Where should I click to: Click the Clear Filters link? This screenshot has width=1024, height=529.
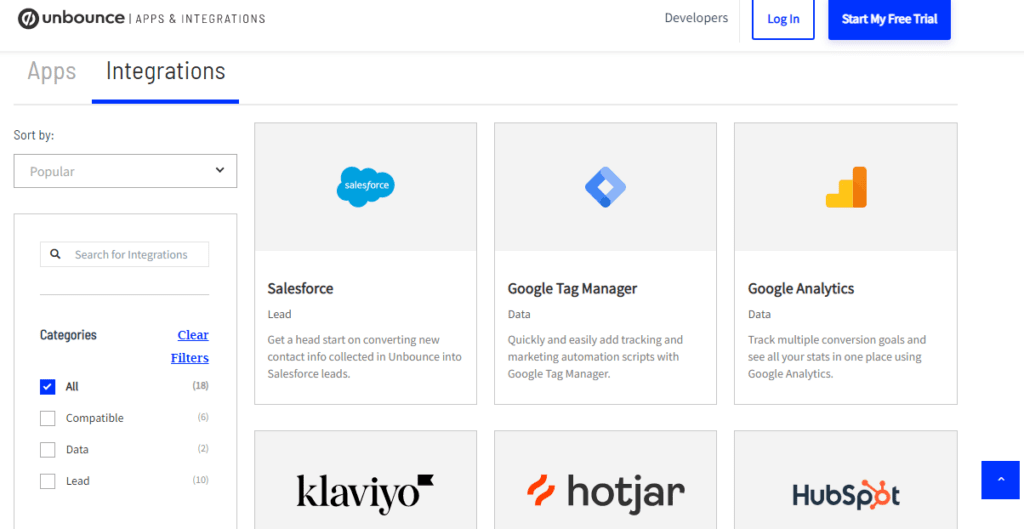click(x=190, y=346)
